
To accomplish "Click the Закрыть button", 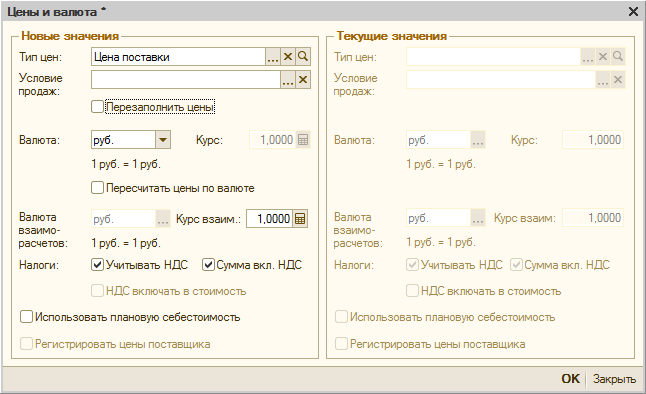I will tap(614, 379).
